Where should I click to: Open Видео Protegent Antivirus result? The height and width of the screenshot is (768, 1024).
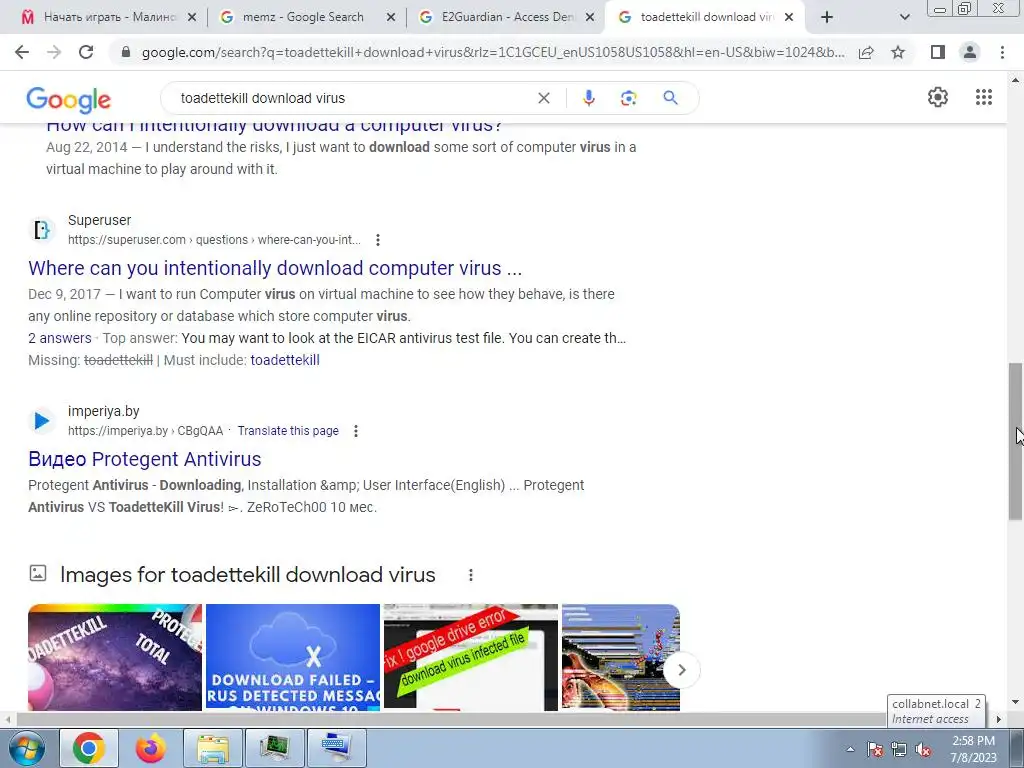point(144,459)
